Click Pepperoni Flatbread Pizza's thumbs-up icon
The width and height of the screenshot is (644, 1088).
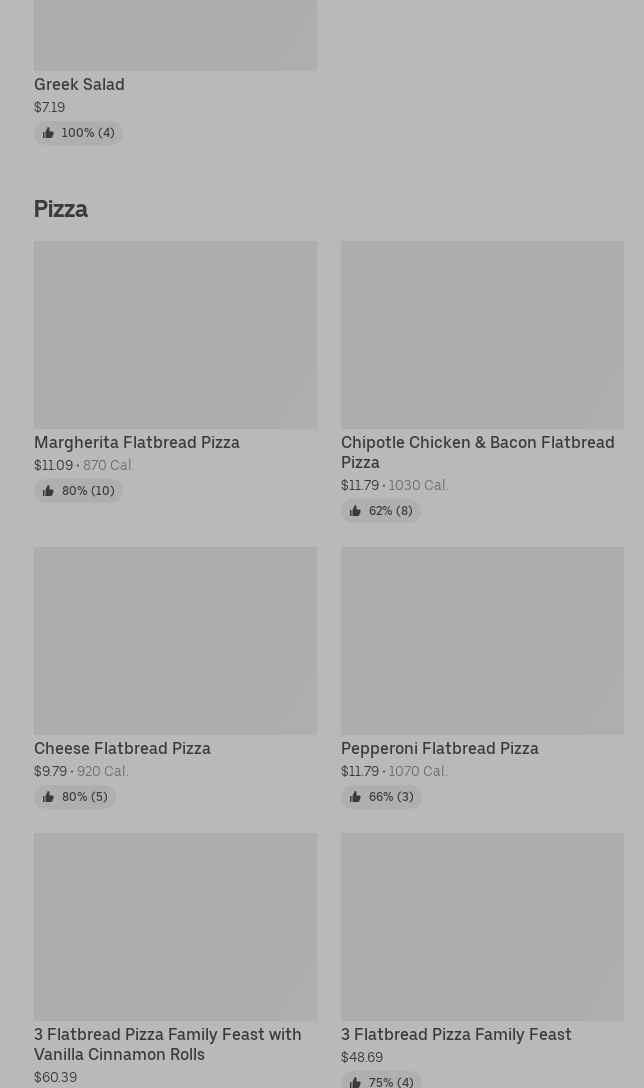coord(355,797)
